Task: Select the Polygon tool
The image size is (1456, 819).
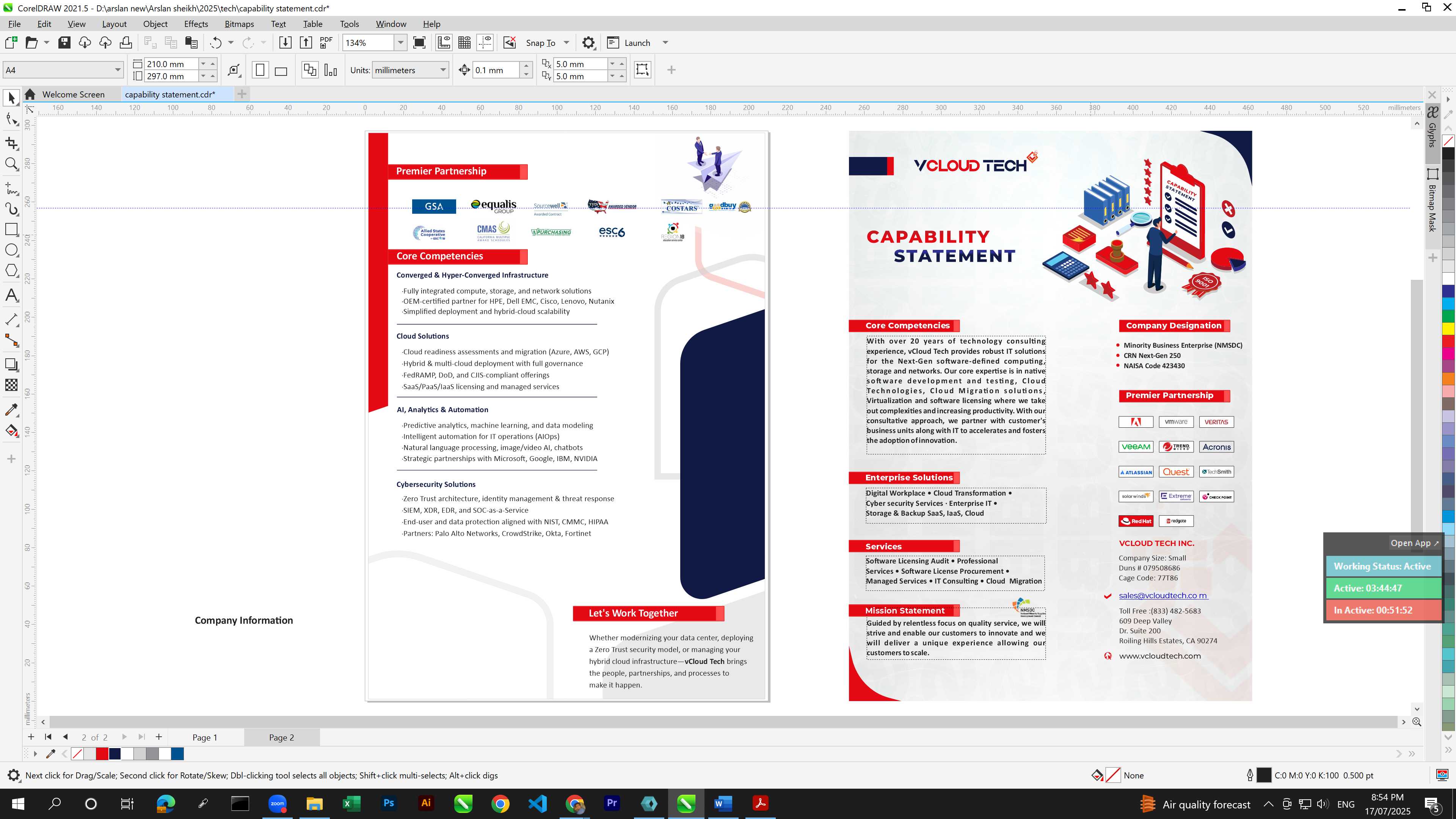Action: (x=11, y=270)
